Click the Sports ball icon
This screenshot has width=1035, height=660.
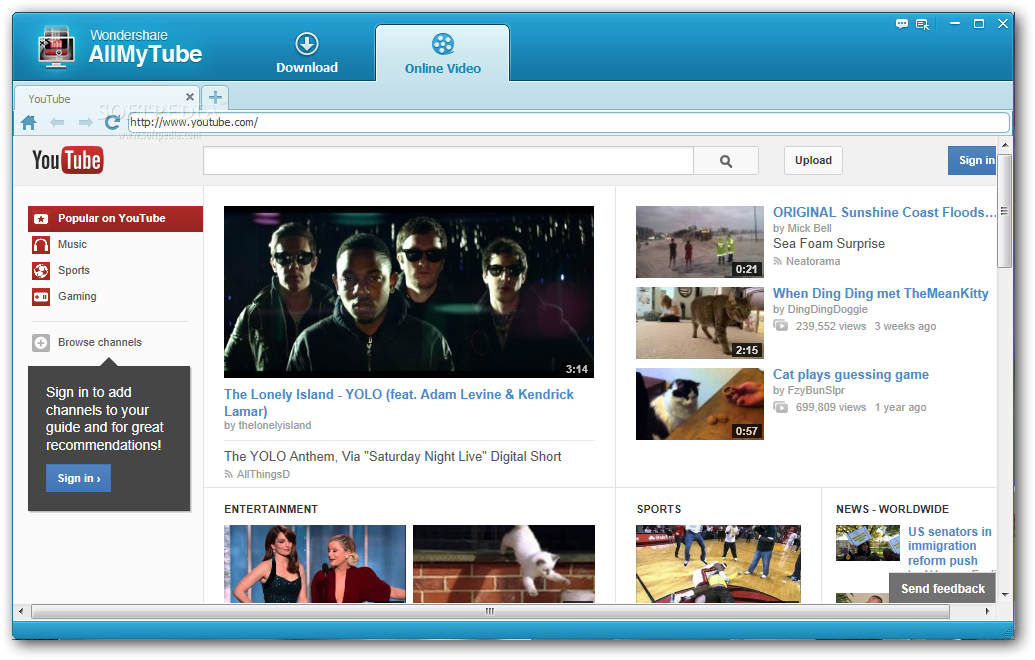[x=41, y=271]
